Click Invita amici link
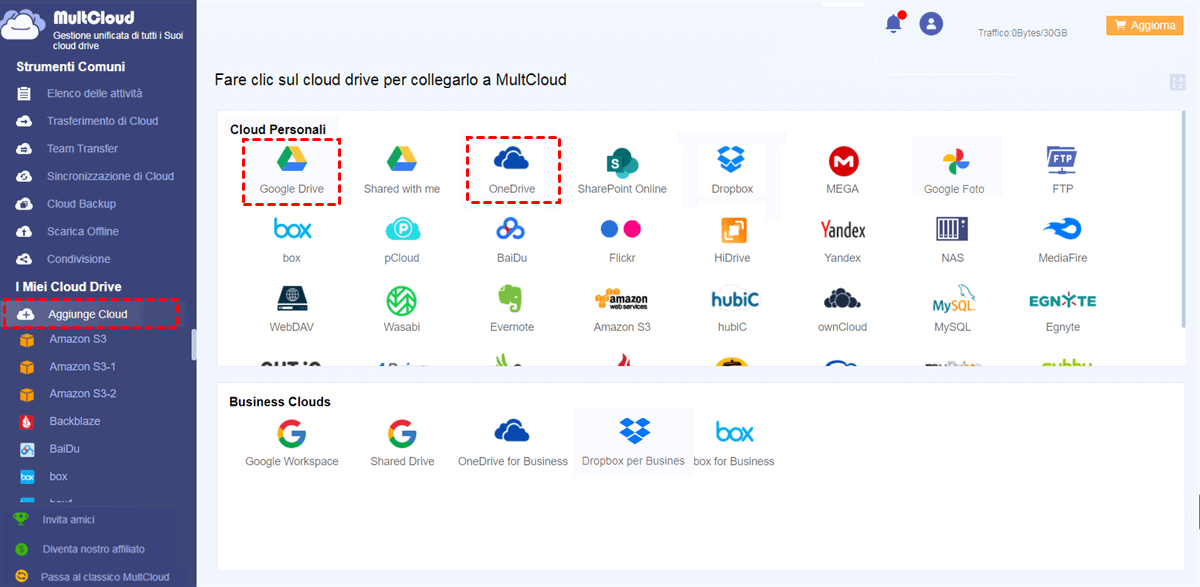This screenshot has height=587, width=1200. 69,520
